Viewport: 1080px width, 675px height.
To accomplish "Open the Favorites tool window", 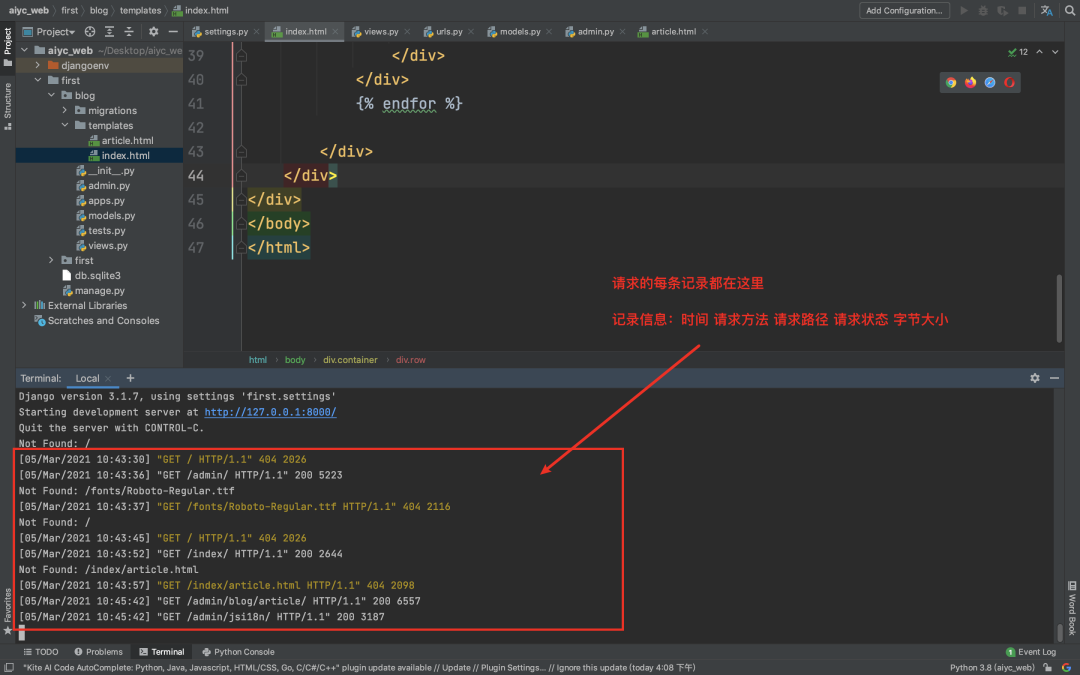I will (8, 610).
